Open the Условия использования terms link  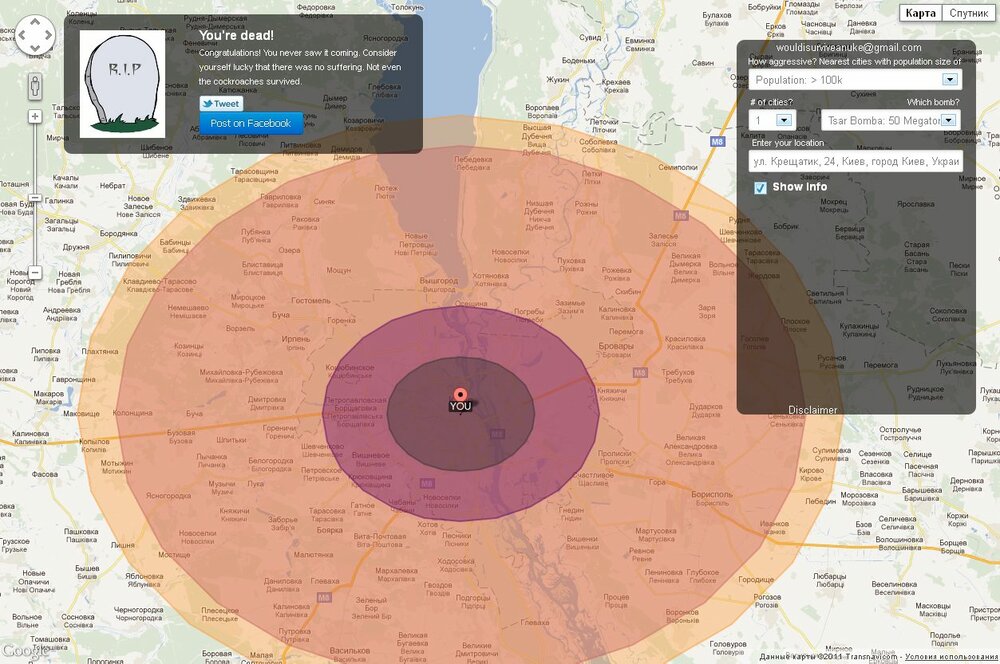(951, 656)
